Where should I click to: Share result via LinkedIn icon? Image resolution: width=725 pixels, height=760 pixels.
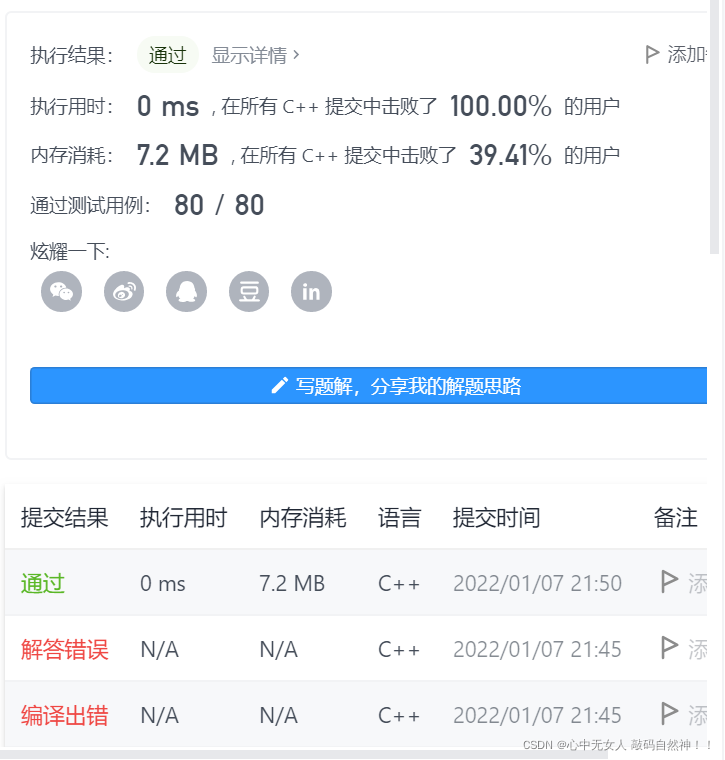[311, 291]
